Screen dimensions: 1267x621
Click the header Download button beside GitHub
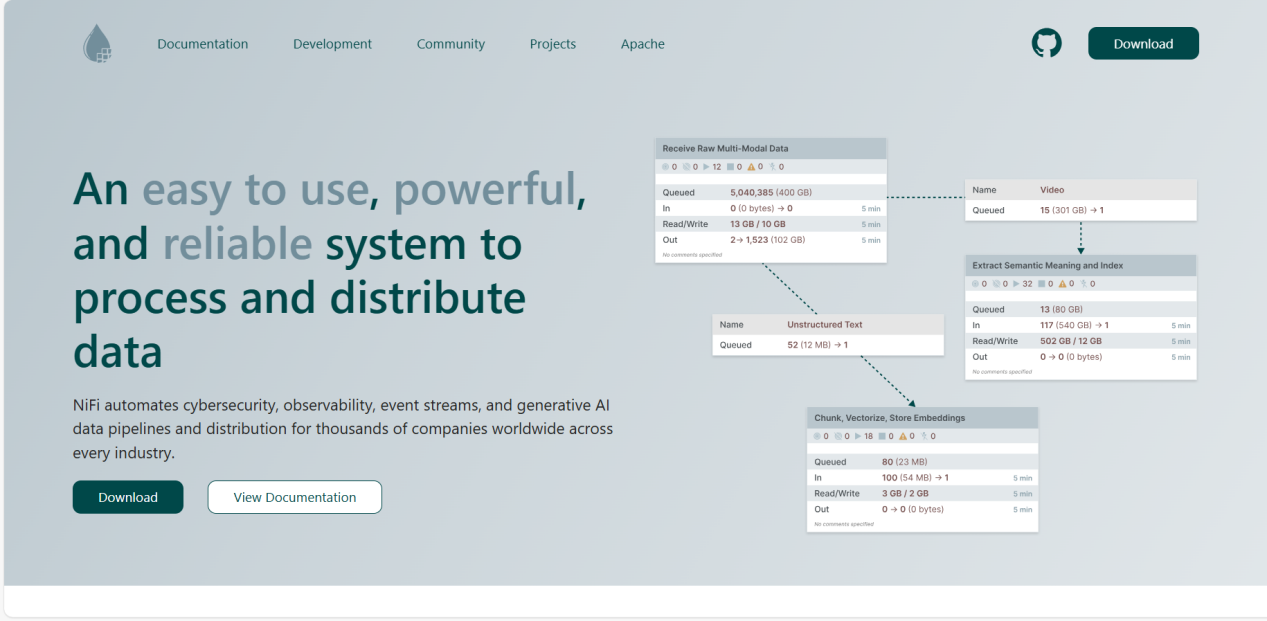click(1143, 43)
